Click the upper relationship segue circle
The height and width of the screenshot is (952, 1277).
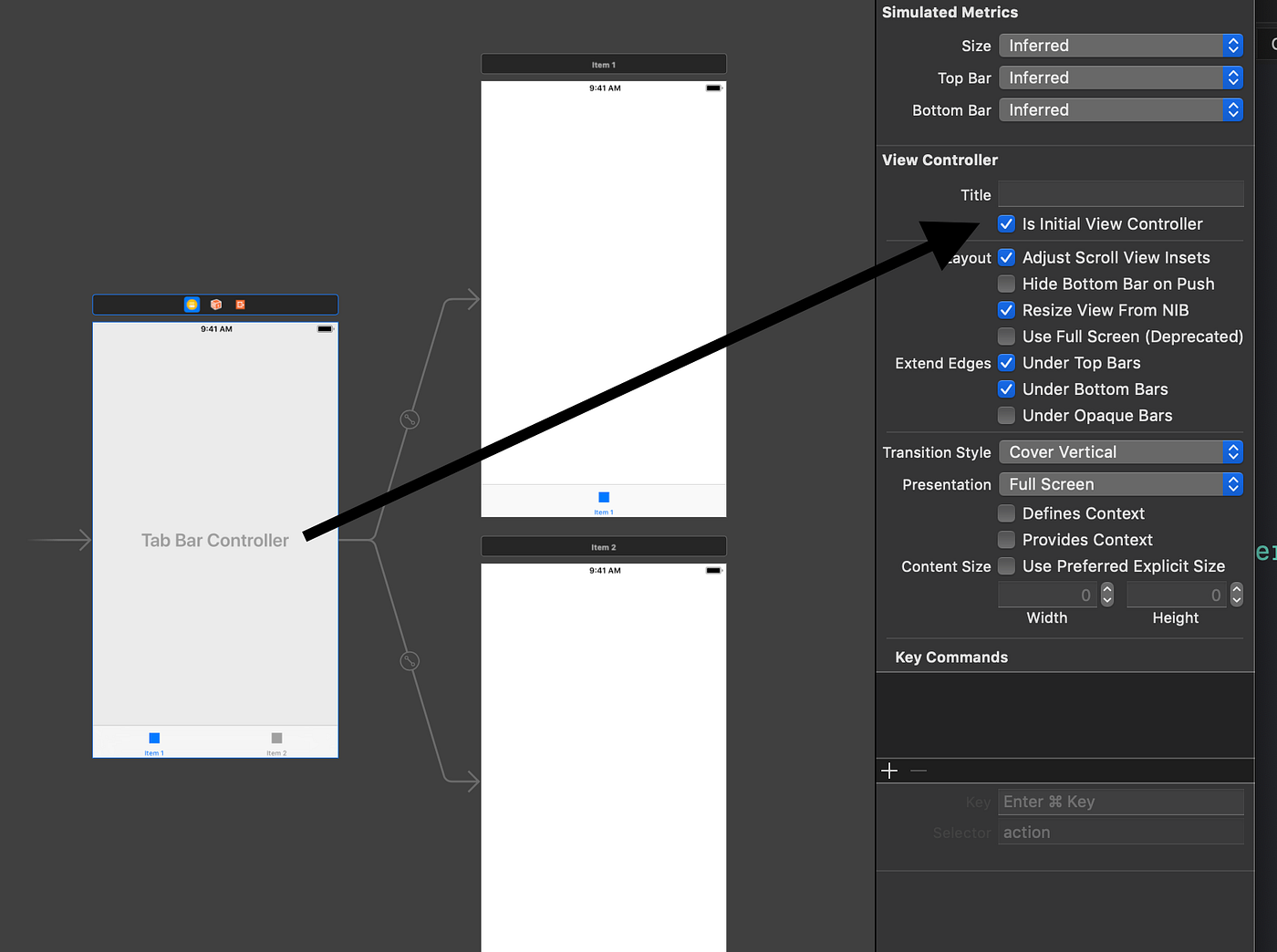(x=409, y=419)
